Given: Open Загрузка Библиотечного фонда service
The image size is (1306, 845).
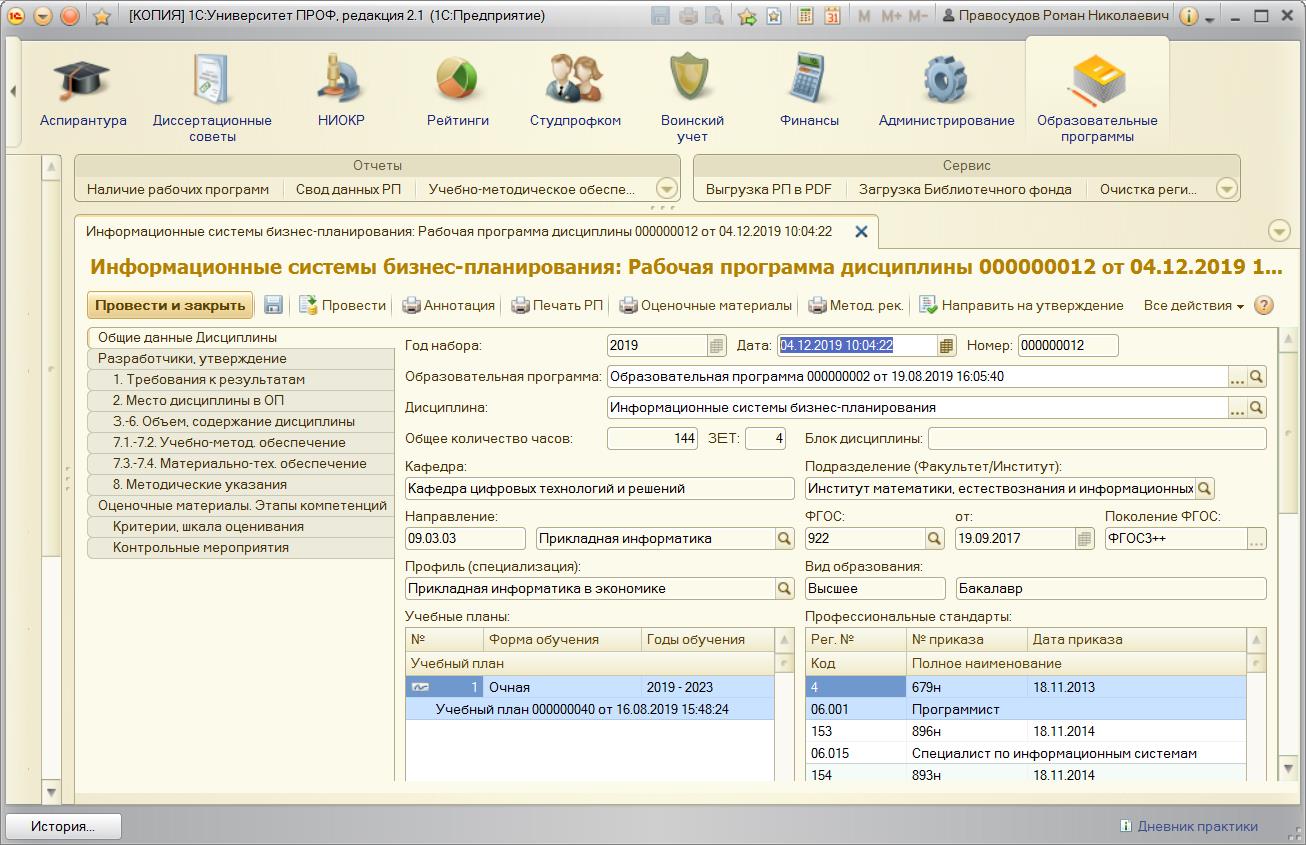Looking at the screenshot, I should [x=965, y=189].
